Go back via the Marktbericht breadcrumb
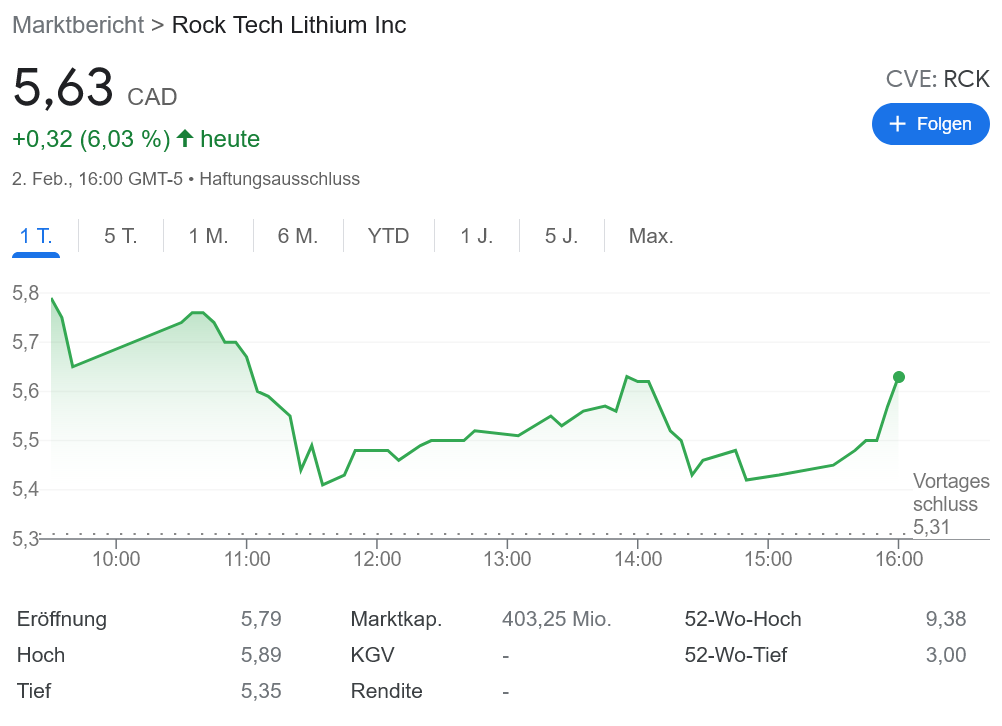 [78, 25]
